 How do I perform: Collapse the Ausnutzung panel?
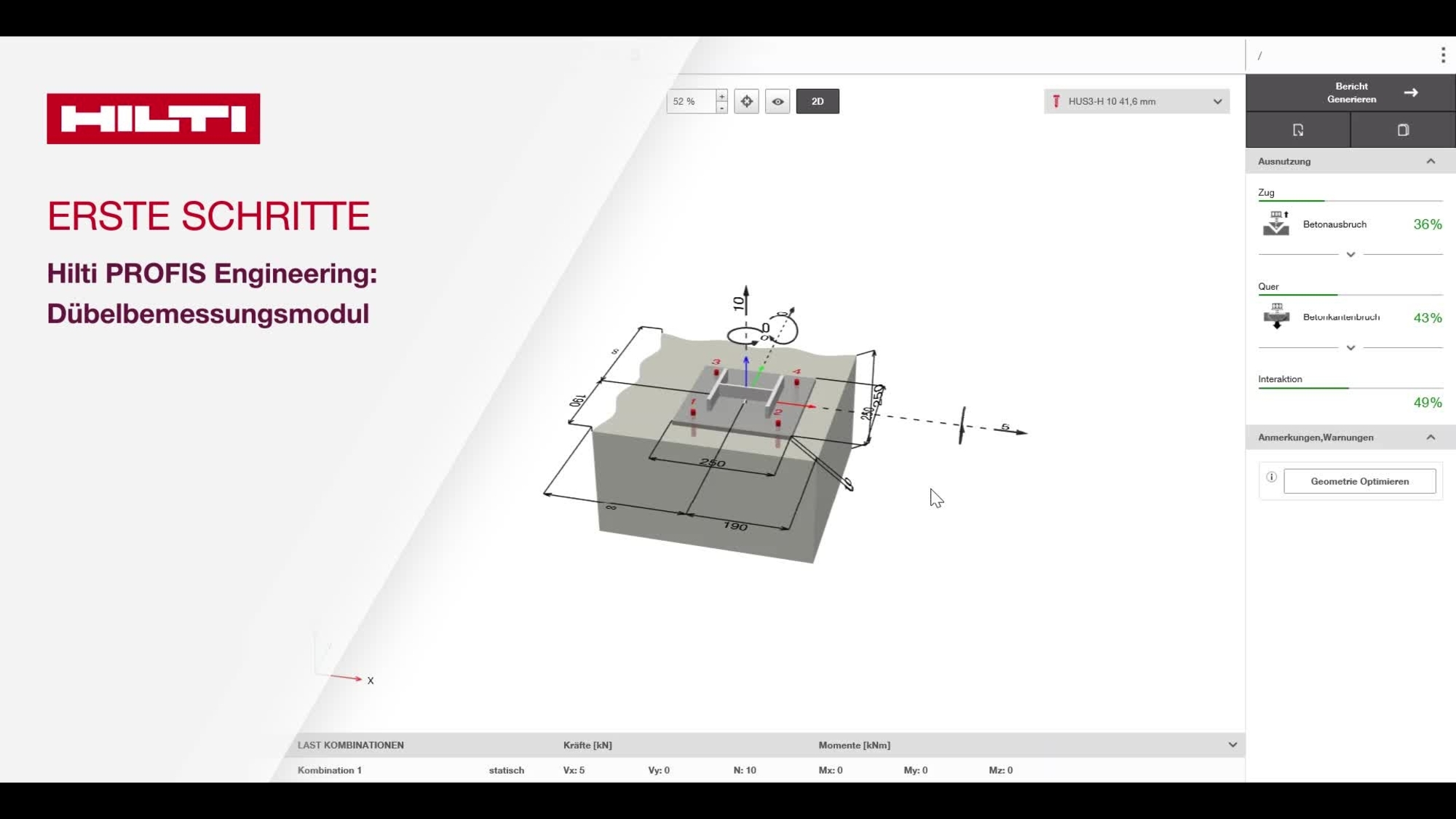click(x=1430, y=161)
